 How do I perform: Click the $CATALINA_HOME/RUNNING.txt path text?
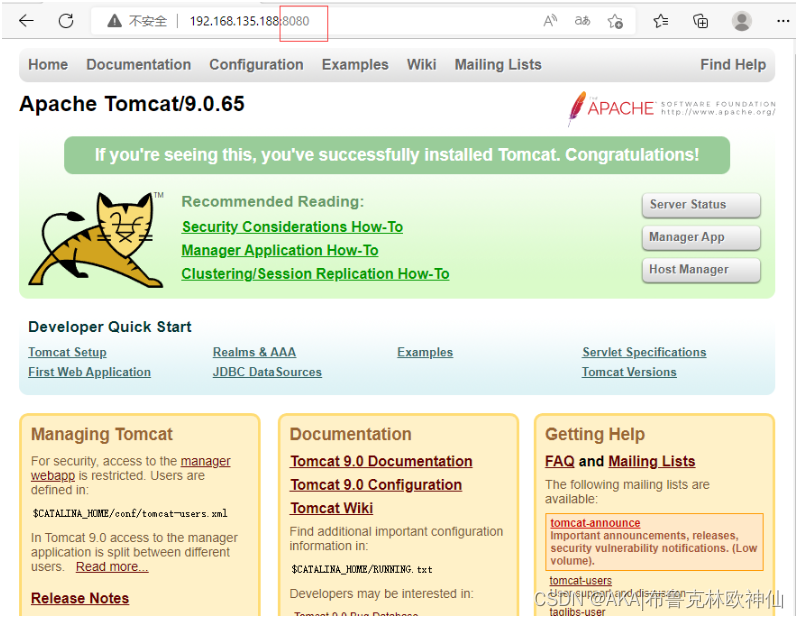click(x=362, y=570)
